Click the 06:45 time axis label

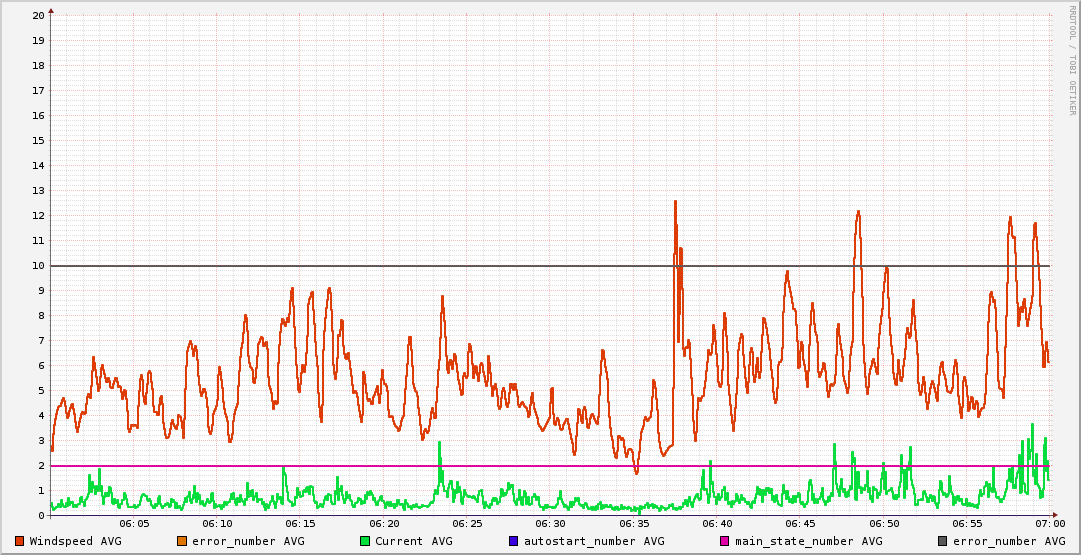coord(800,524)
